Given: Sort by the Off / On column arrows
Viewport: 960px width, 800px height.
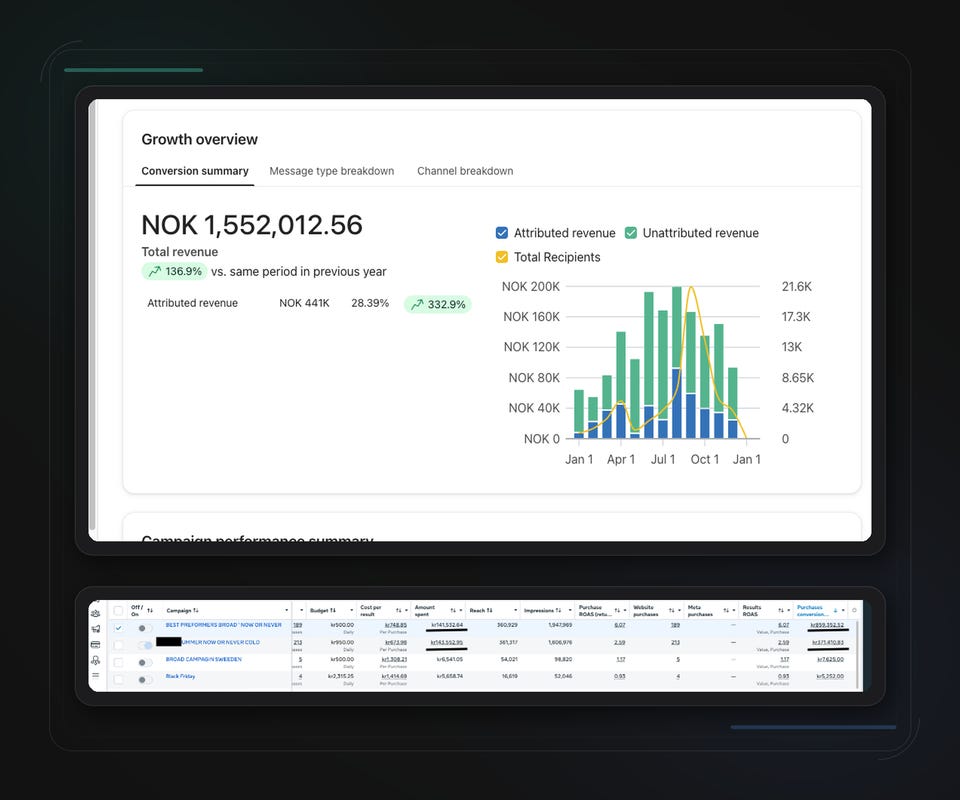Looking at the screenshot, I should point(150,610).
